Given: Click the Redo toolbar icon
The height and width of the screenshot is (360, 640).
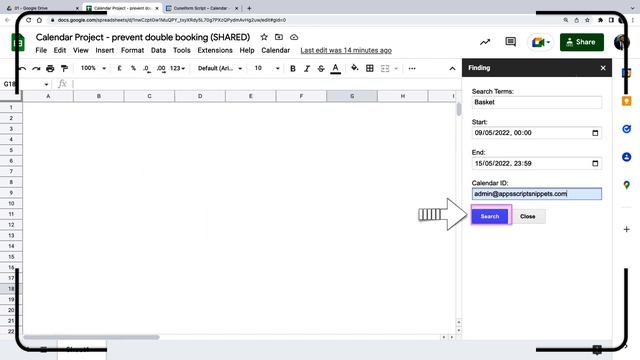Looking at the screenshot, I should click(x=36, y=69).
